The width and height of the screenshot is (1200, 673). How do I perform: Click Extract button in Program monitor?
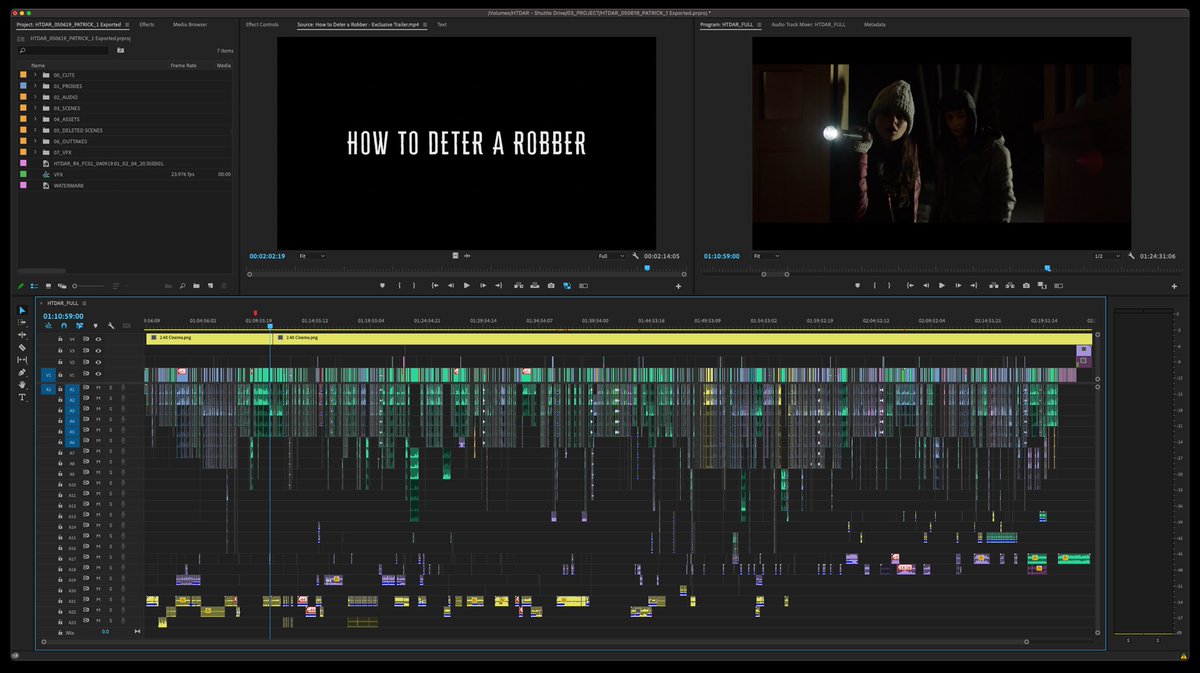[1010, 285]
